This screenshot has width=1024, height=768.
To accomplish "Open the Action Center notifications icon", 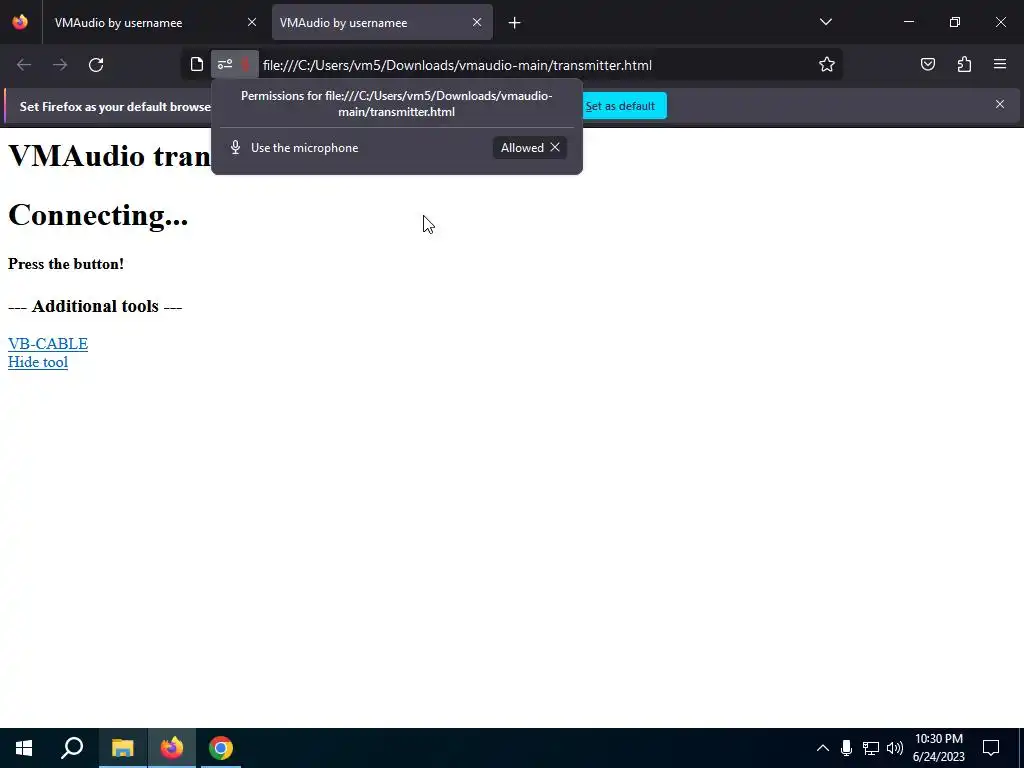I will pos(991,748).
